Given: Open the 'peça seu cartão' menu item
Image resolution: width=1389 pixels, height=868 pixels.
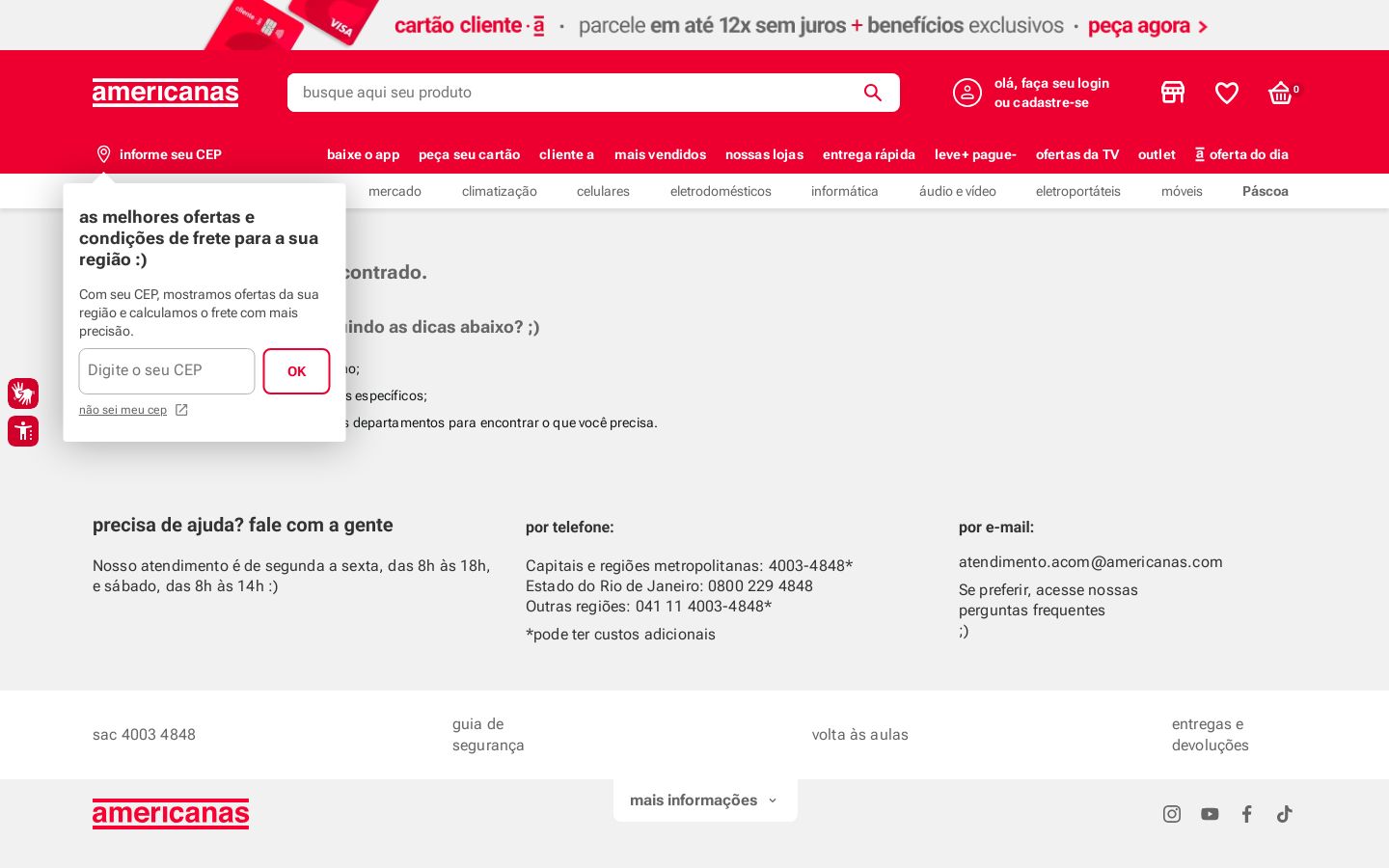Looking at the screenshot, I should (469, 154).
